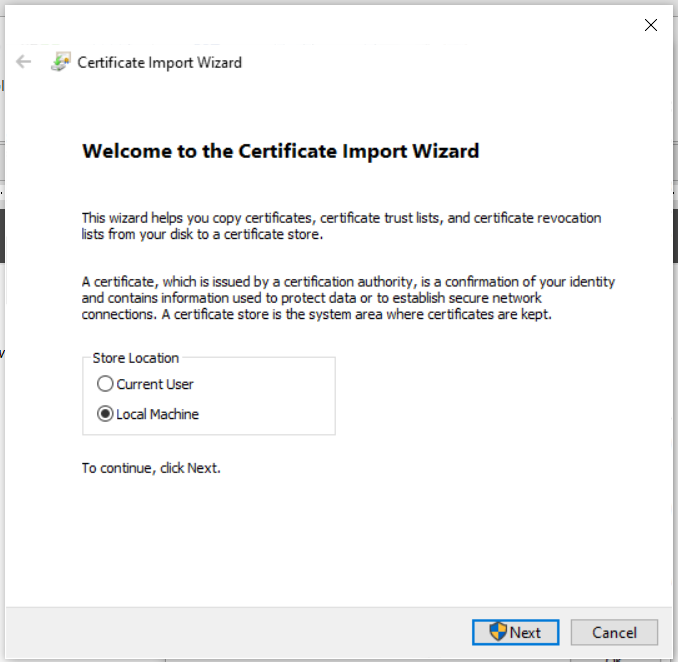Click the white space below 'To continue' text

(340, 540)
